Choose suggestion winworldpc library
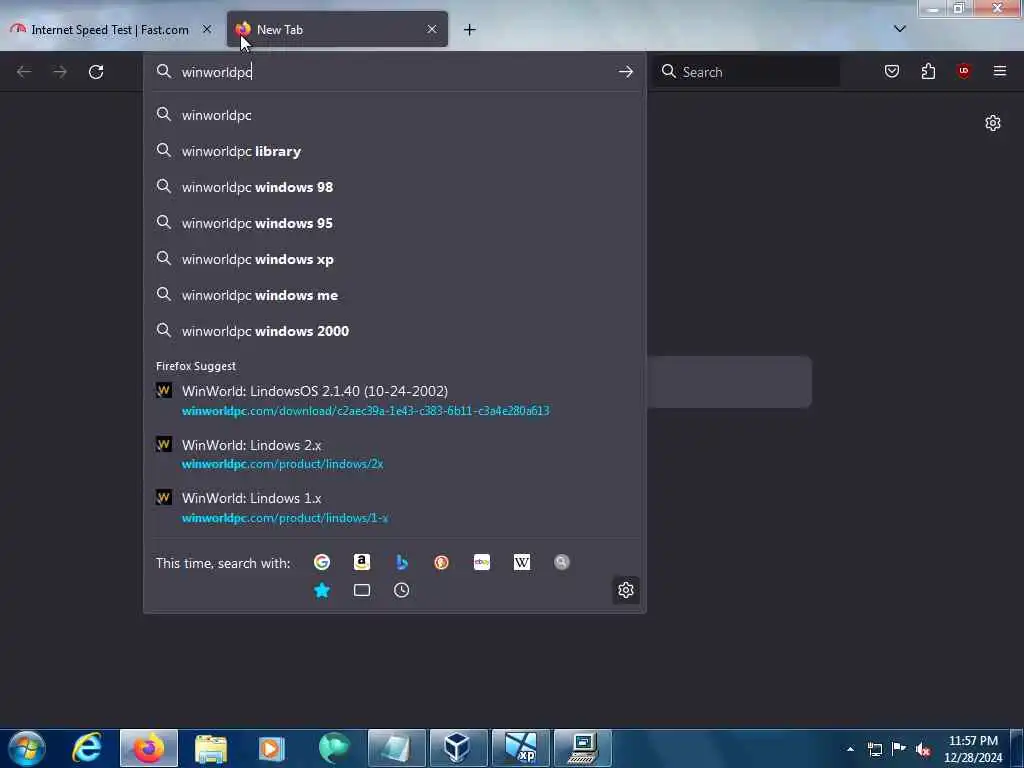 click(395, 151)
